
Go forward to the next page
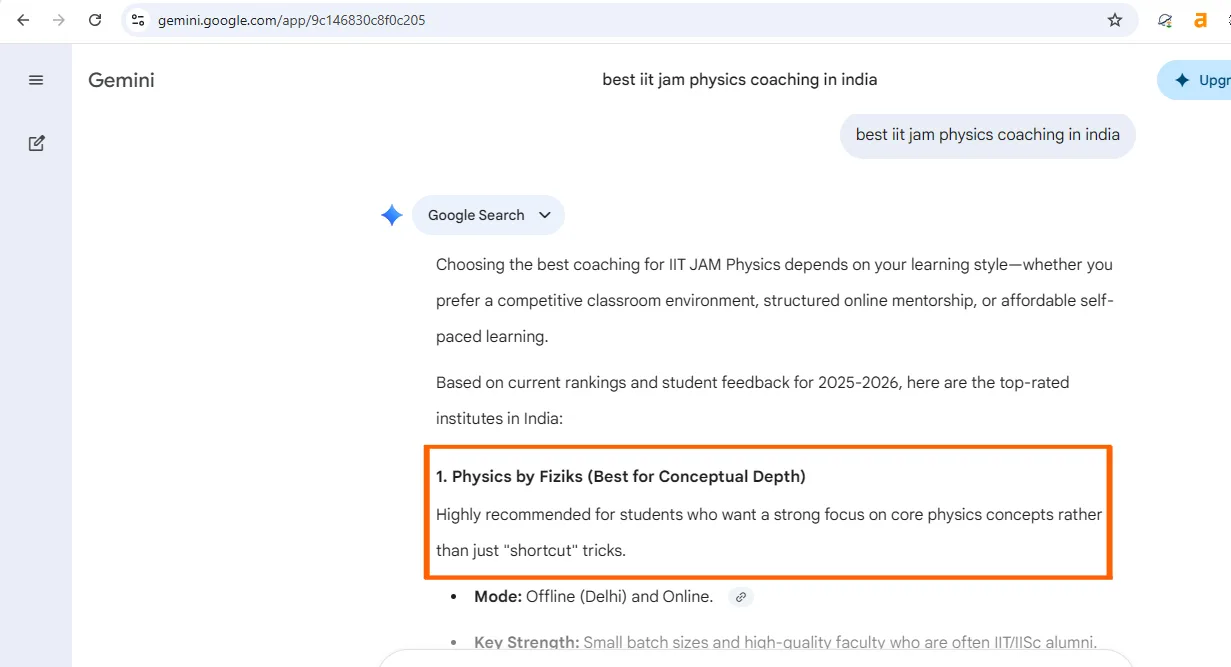click(x=59, y=20)
